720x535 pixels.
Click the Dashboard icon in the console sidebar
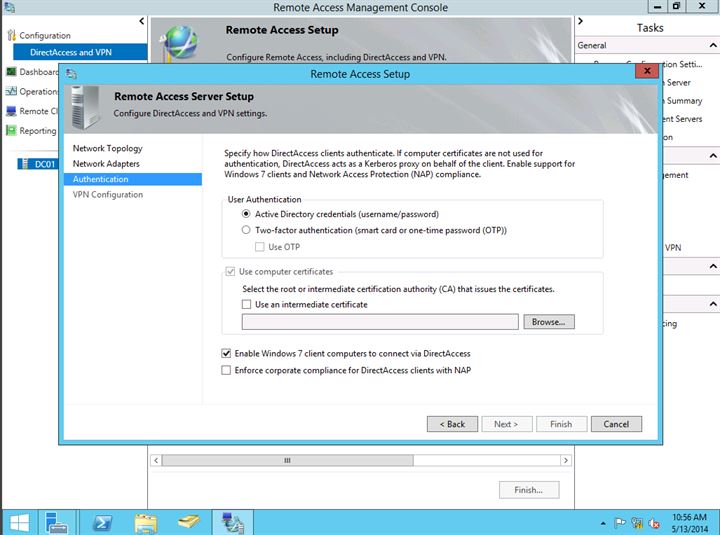tap(11, 72)
